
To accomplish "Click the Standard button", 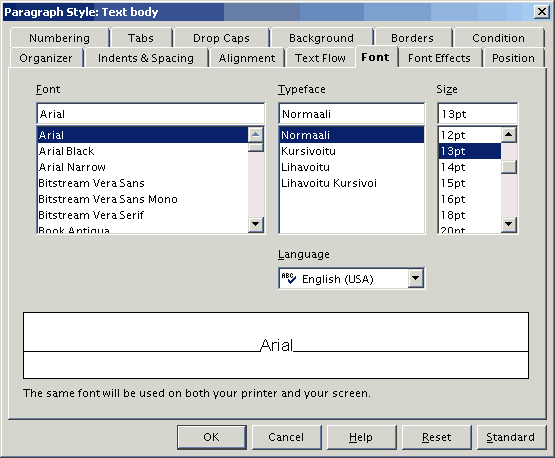I will [511, 437].
